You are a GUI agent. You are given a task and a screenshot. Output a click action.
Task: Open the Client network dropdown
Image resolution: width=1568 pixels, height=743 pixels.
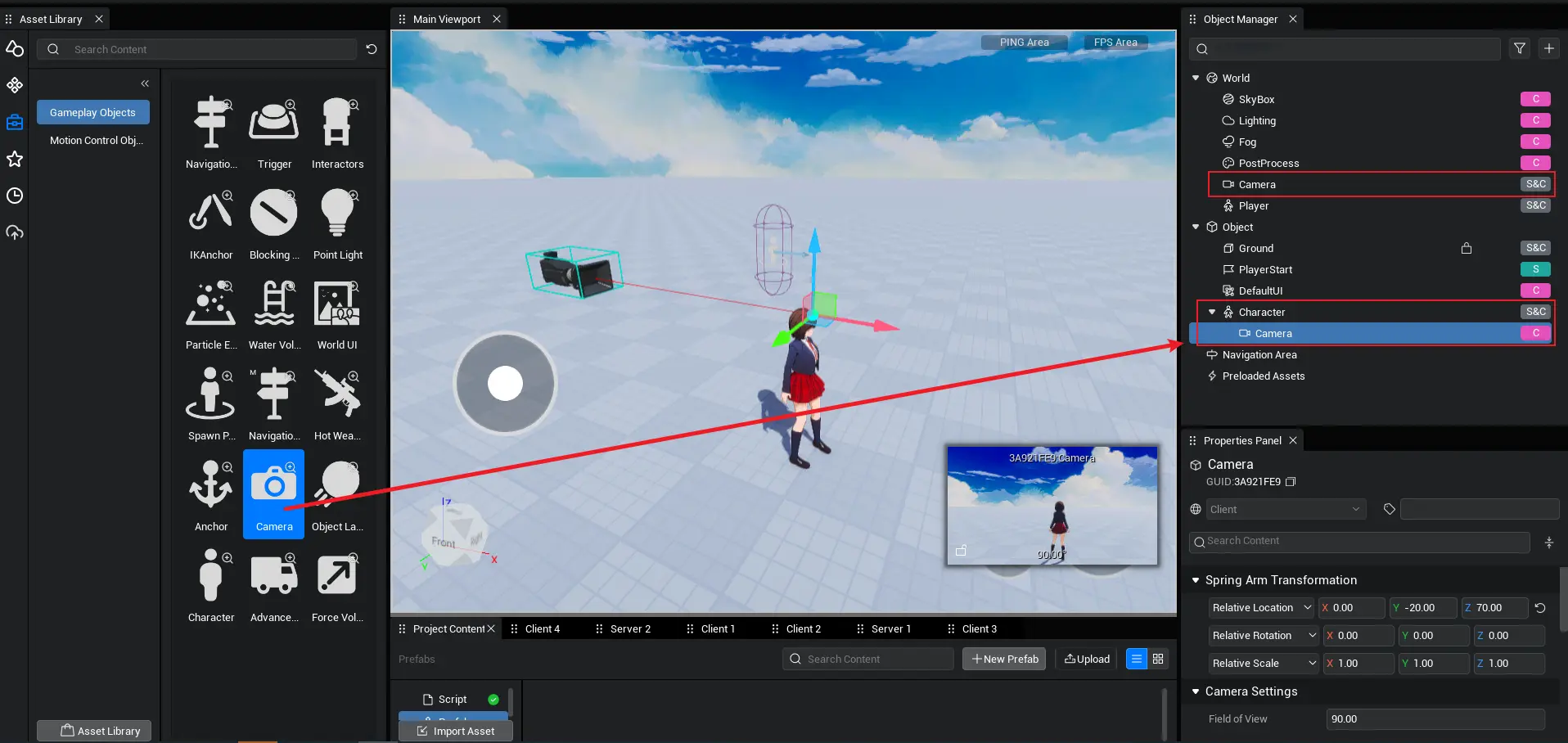tap(1286, 509)
